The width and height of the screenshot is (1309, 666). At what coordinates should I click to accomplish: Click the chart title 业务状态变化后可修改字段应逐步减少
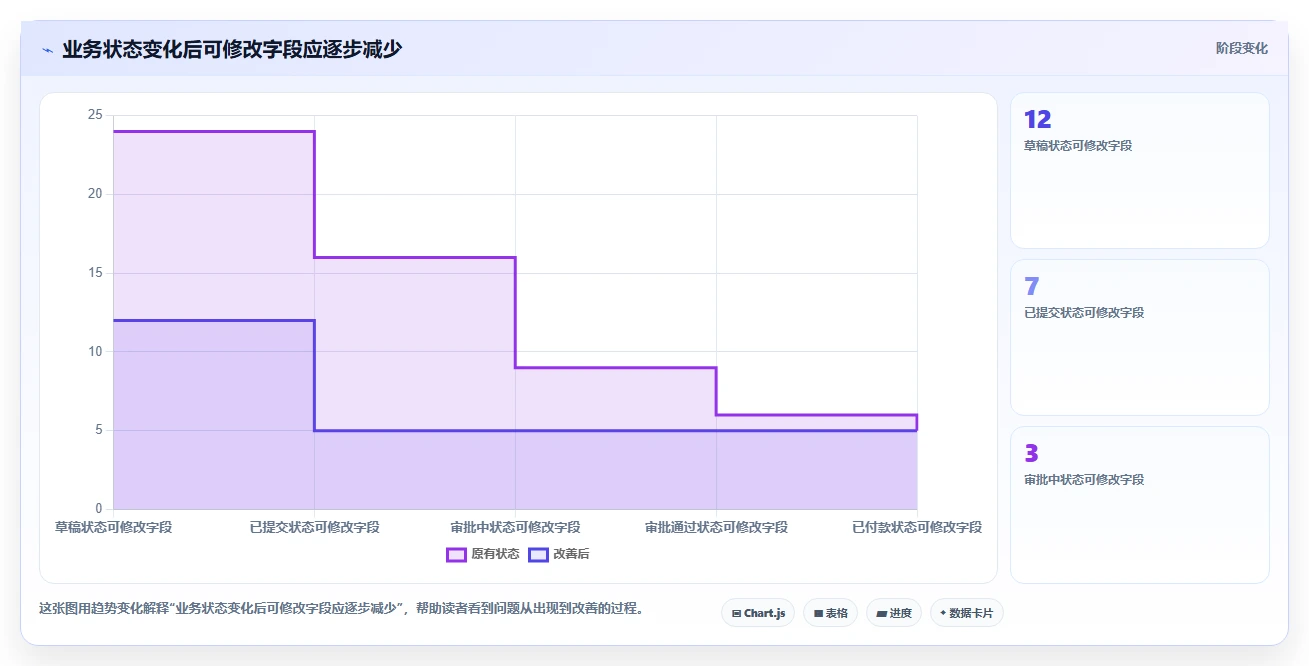[x=232, y=49]
